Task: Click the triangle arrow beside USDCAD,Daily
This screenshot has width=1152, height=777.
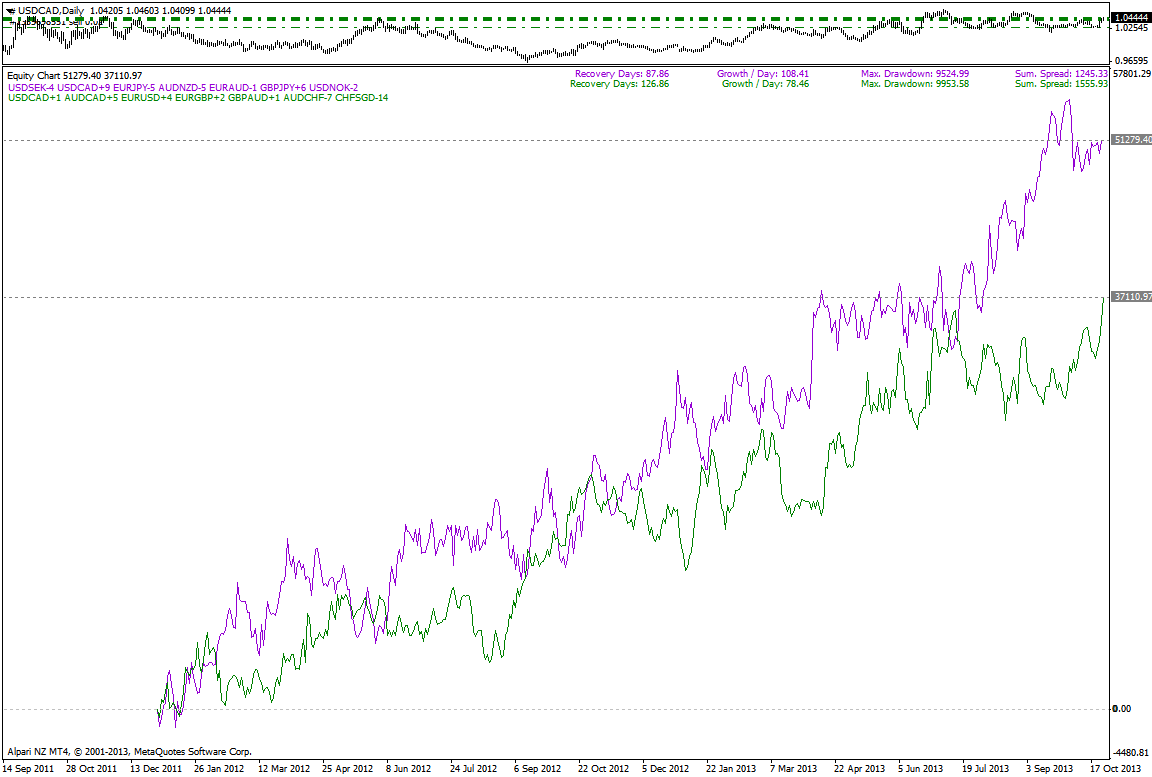Action: pyautogui.click(x=8, y=9)
